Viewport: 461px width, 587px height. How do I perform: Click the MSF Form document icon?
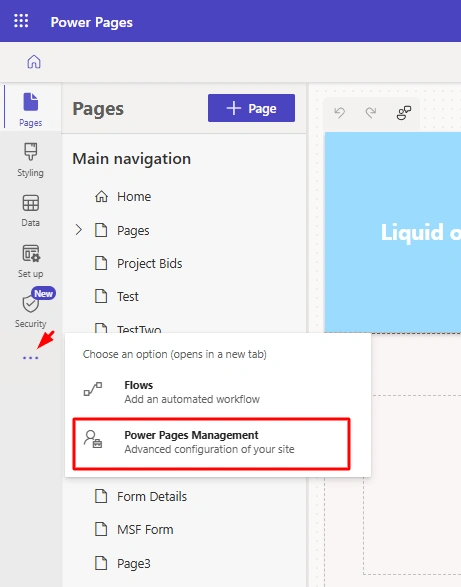point(101,529)
